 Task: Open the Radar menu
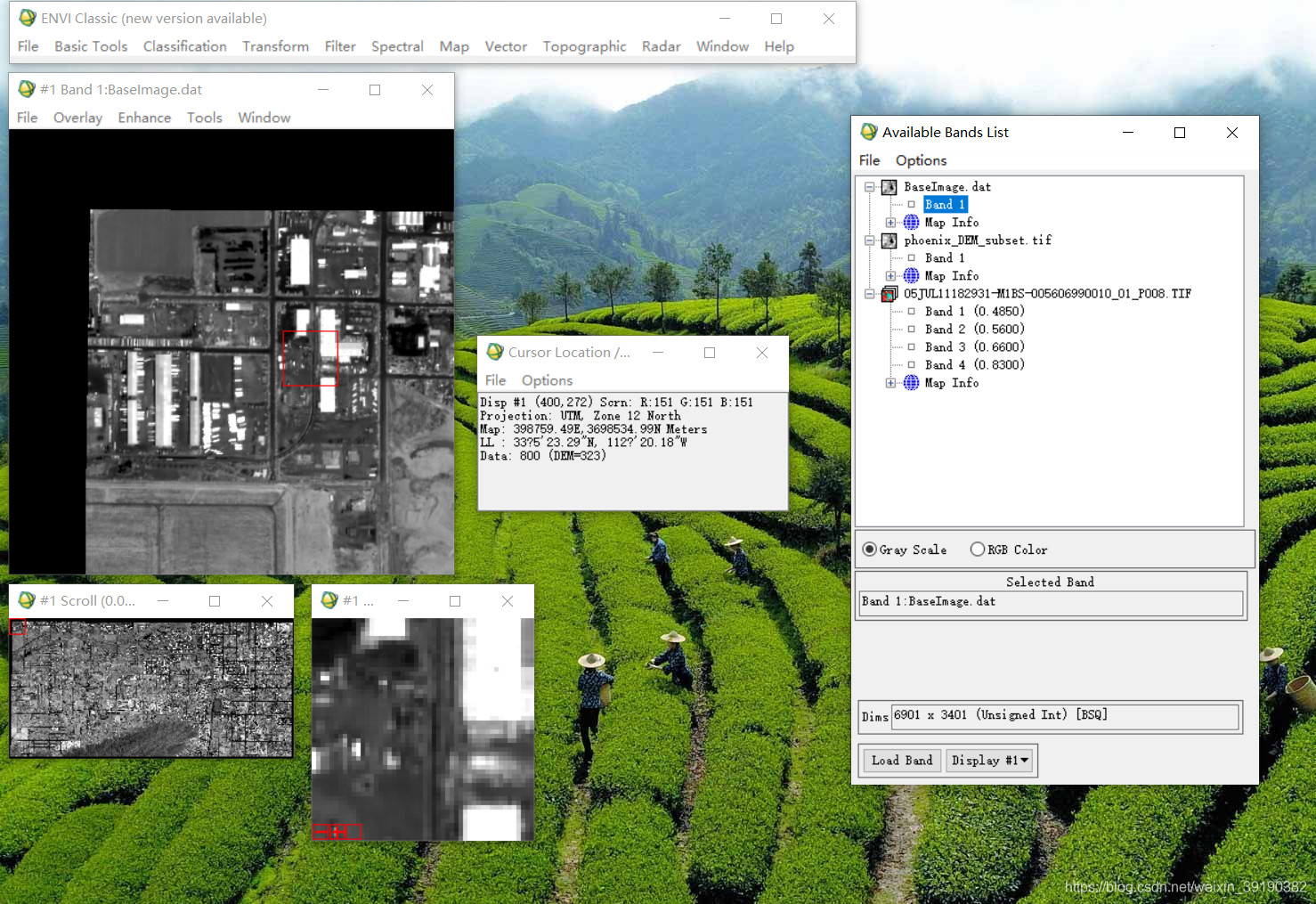[661, 46]
